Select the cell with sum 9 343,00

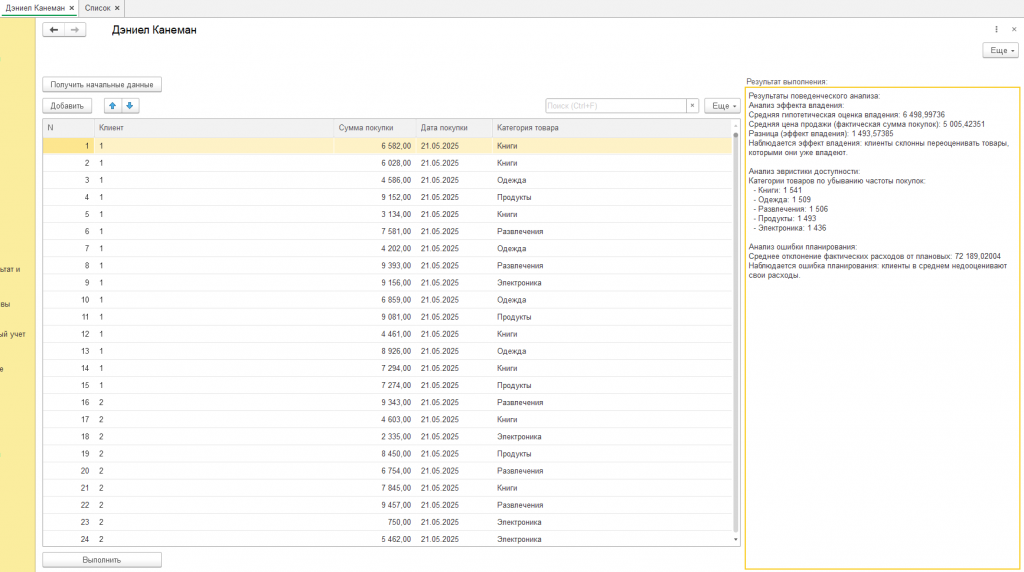pyautogui.click(x=375, y=402)
